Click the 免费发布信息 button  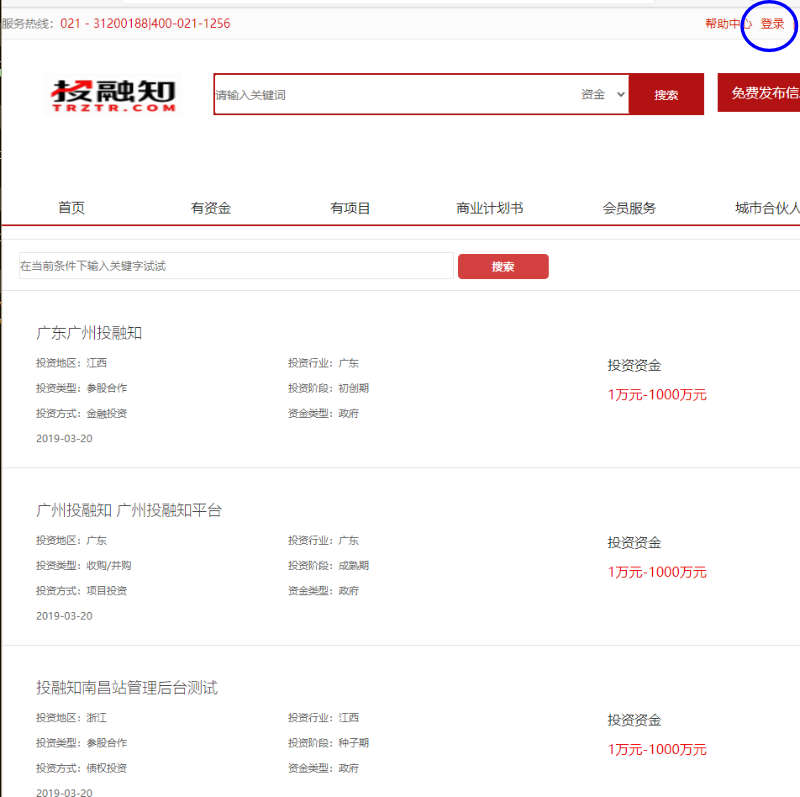pyautogui.click(x=760, y=93)
